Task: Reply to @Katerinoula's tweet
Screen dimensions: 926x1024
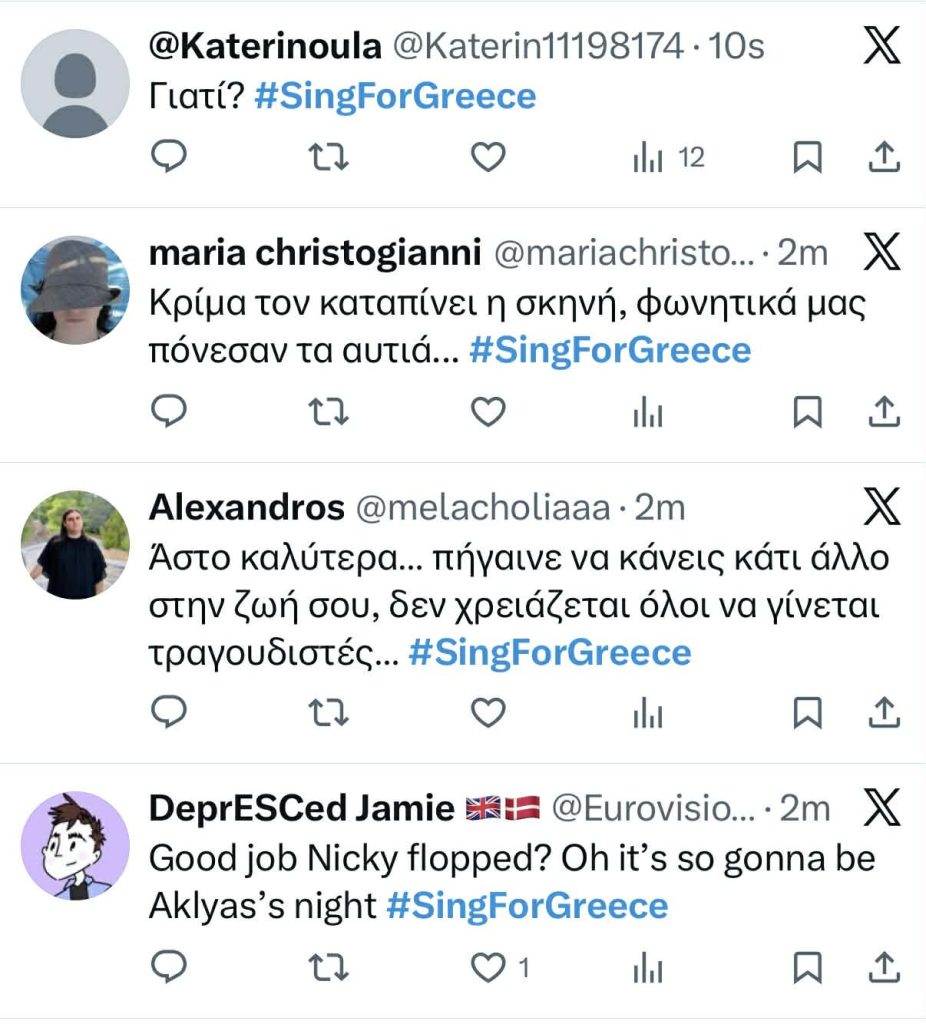Action: [168, 157]
